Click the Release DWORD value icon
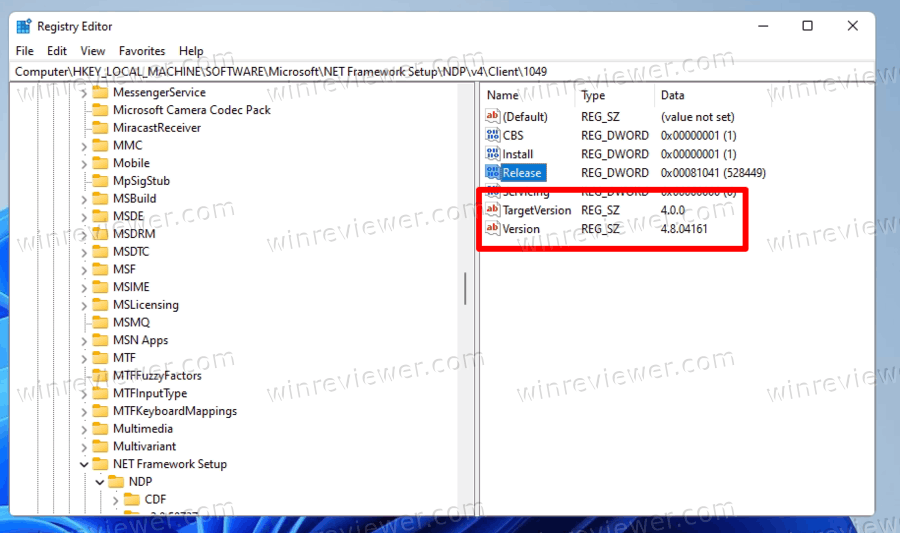Screen dimensions: 900x533 pyautogui.click(x=492, y=173)
